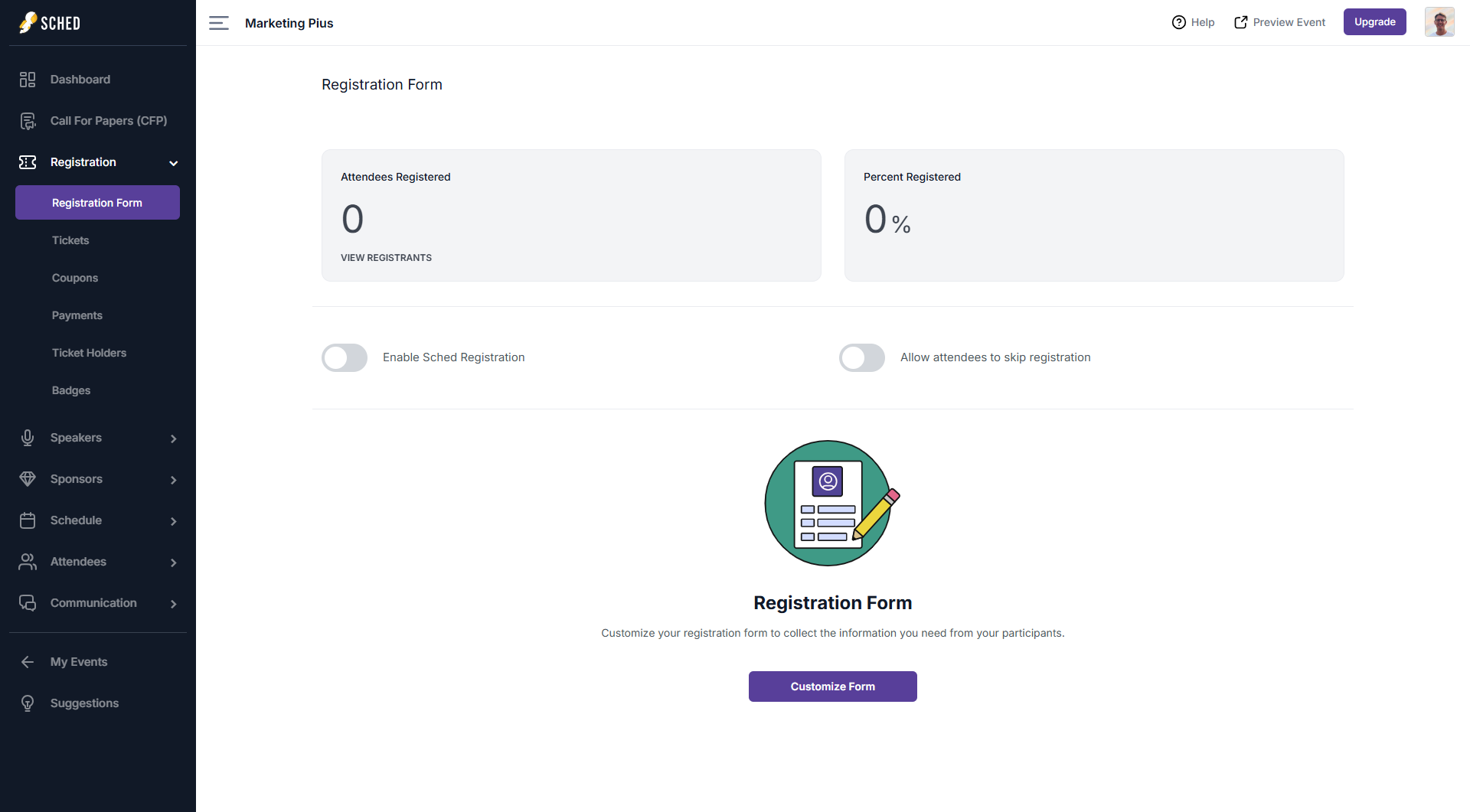This screenshot has height=812, width=1470.
Task: Click the Sponsors diamond icon
Action: pos(28,479)
